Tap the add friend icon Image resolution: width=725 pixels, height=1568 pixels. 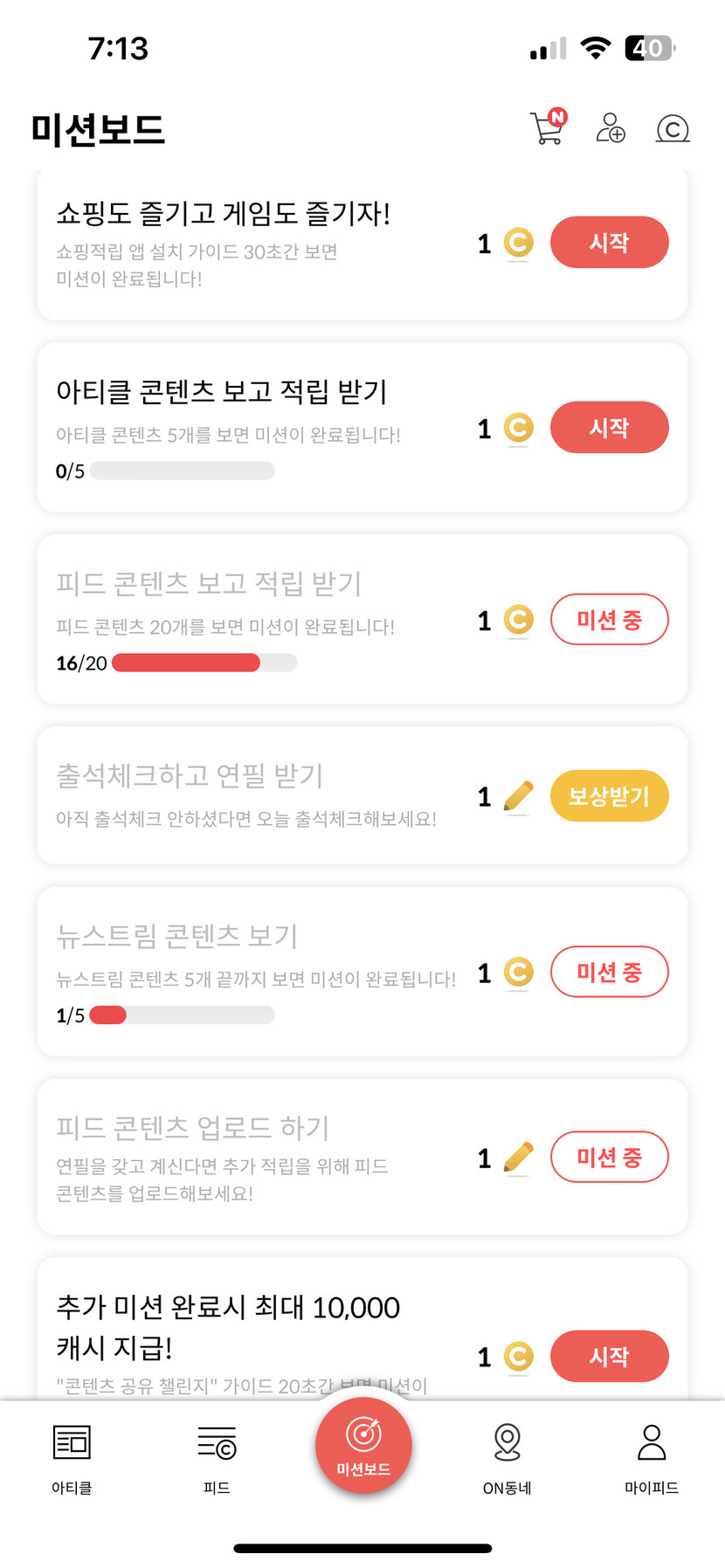tap(610, 127)
